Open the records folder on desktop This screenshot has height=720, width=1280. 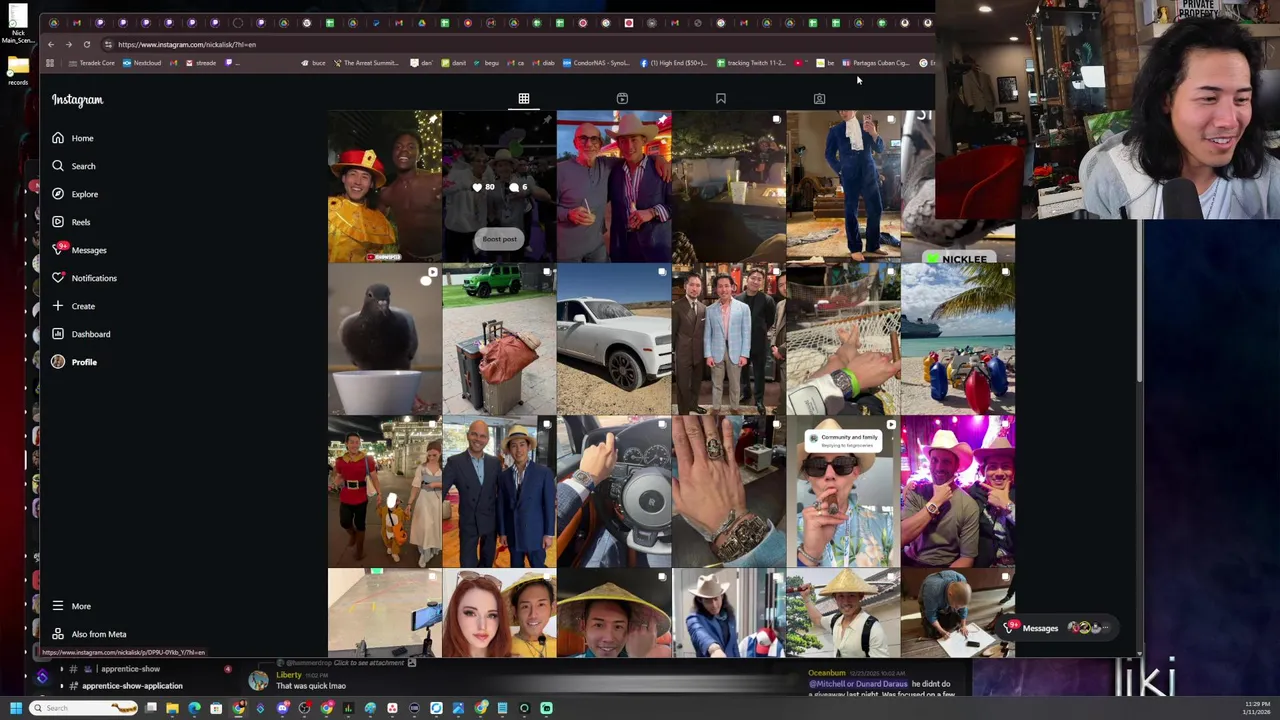pos(18,70)
